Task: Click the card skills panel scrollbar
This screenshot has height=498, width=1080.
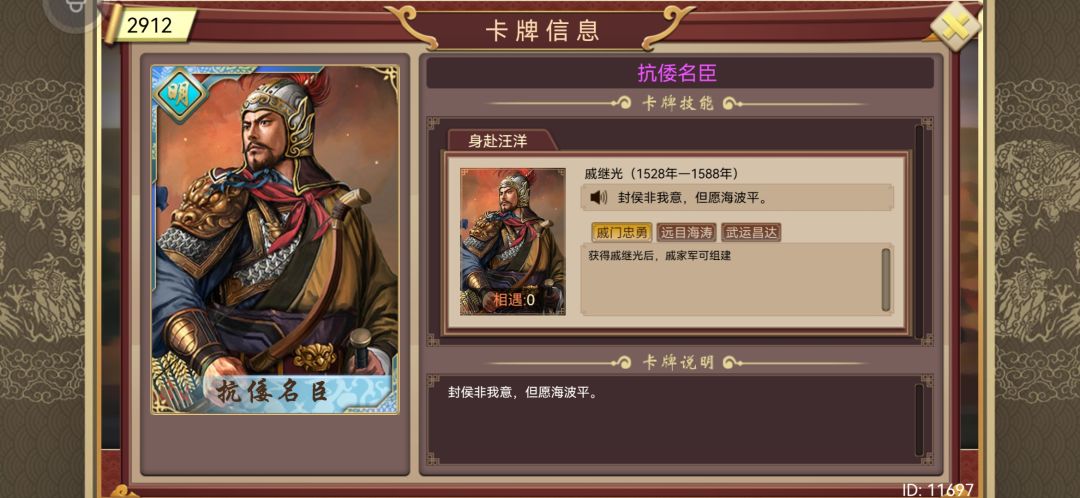Action: (919, 231)
